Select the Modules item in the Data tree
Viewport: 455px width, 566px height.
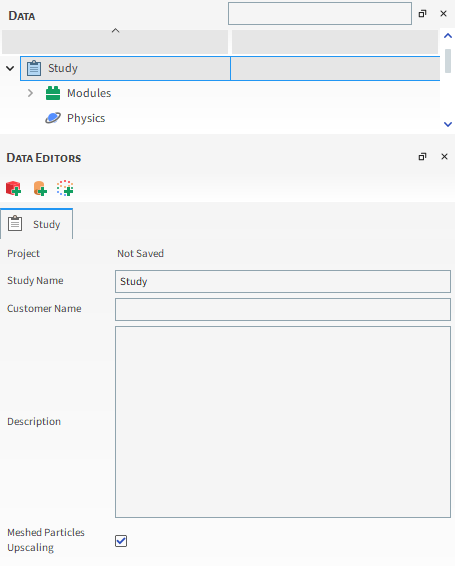[x=89, y=93]
